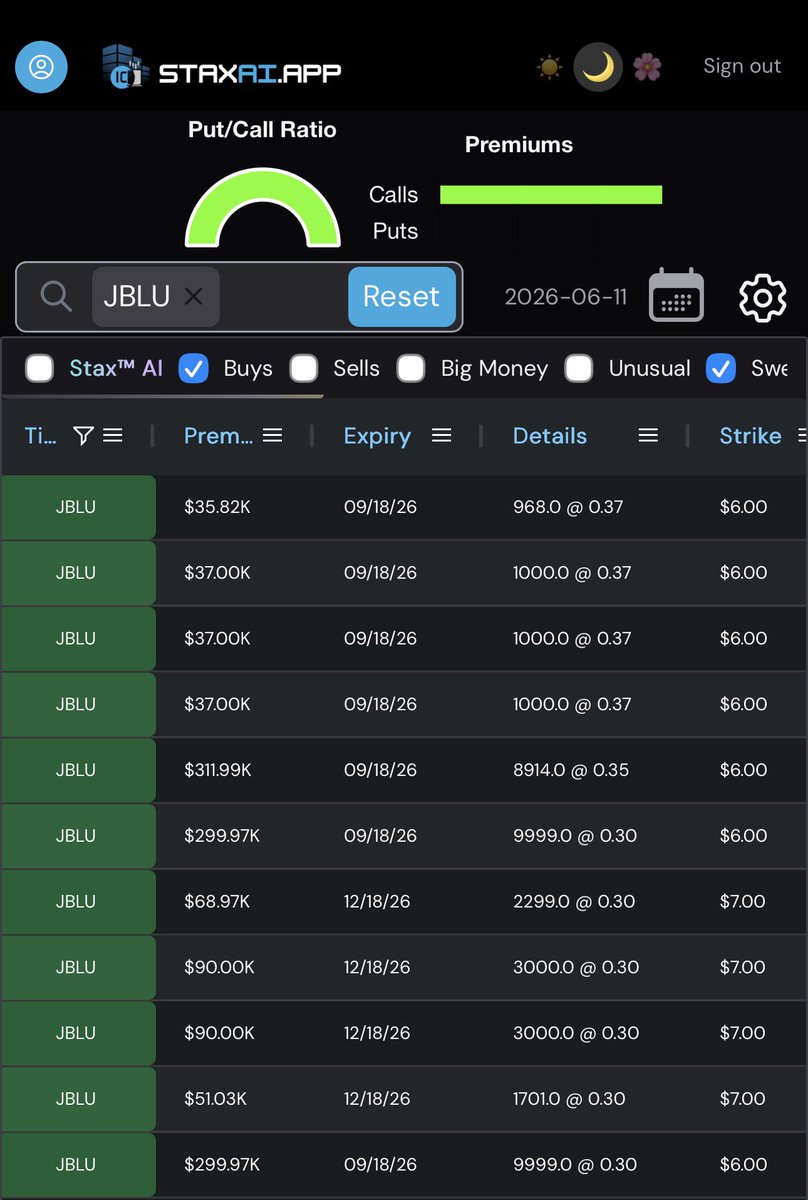This screenshot has width=808, height=1200.
Task: Check the Unusual checkbox
Action: [x=579, y=368]
